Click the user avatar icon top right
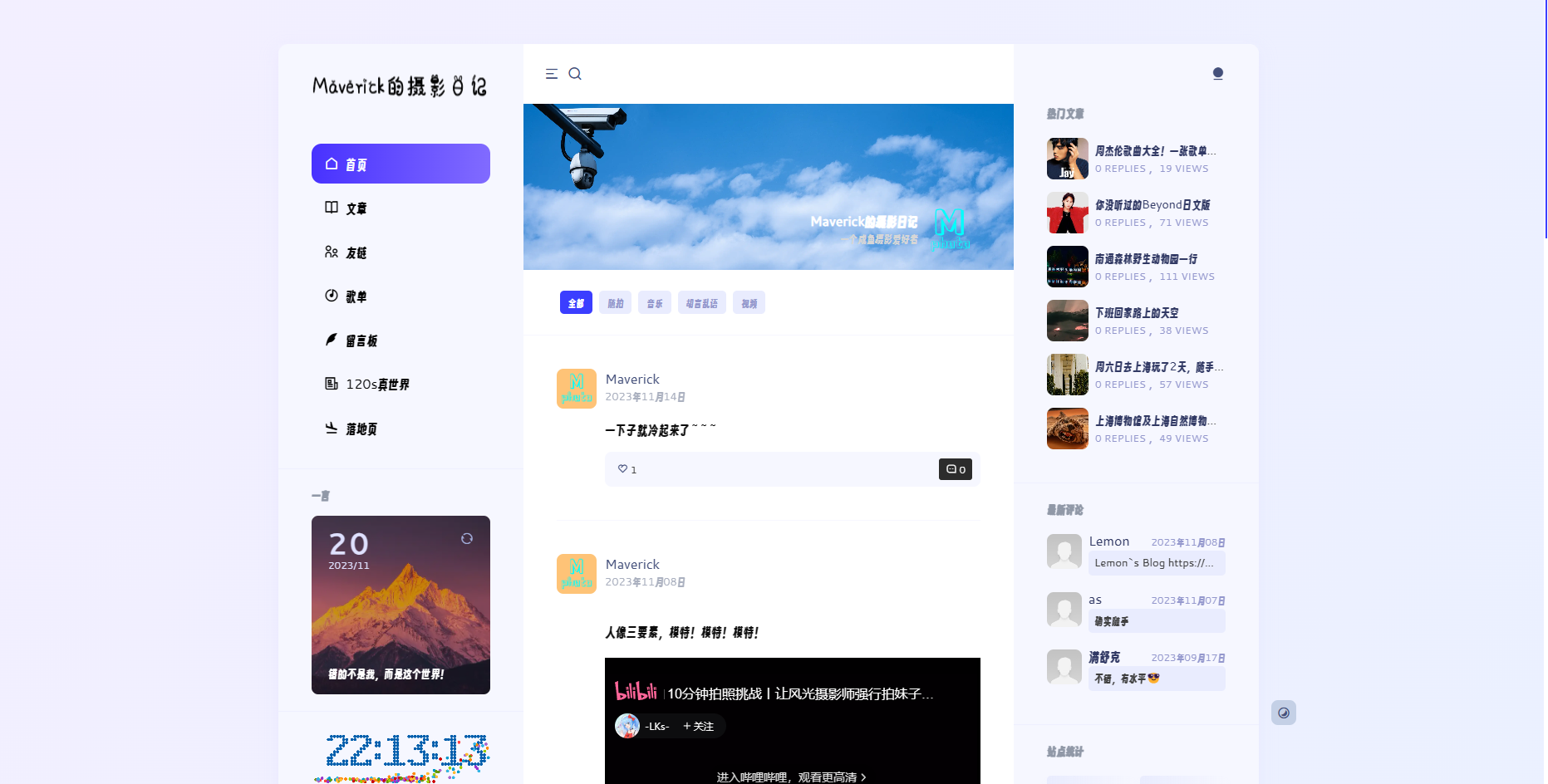1548x784 pixels. [1217, 74]
